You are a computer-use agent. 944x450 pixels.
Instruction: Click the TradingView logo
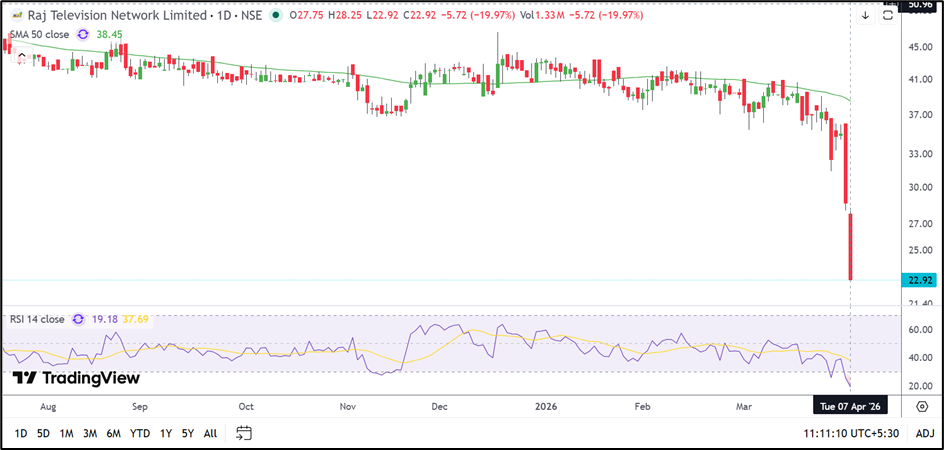coord(76,378)
